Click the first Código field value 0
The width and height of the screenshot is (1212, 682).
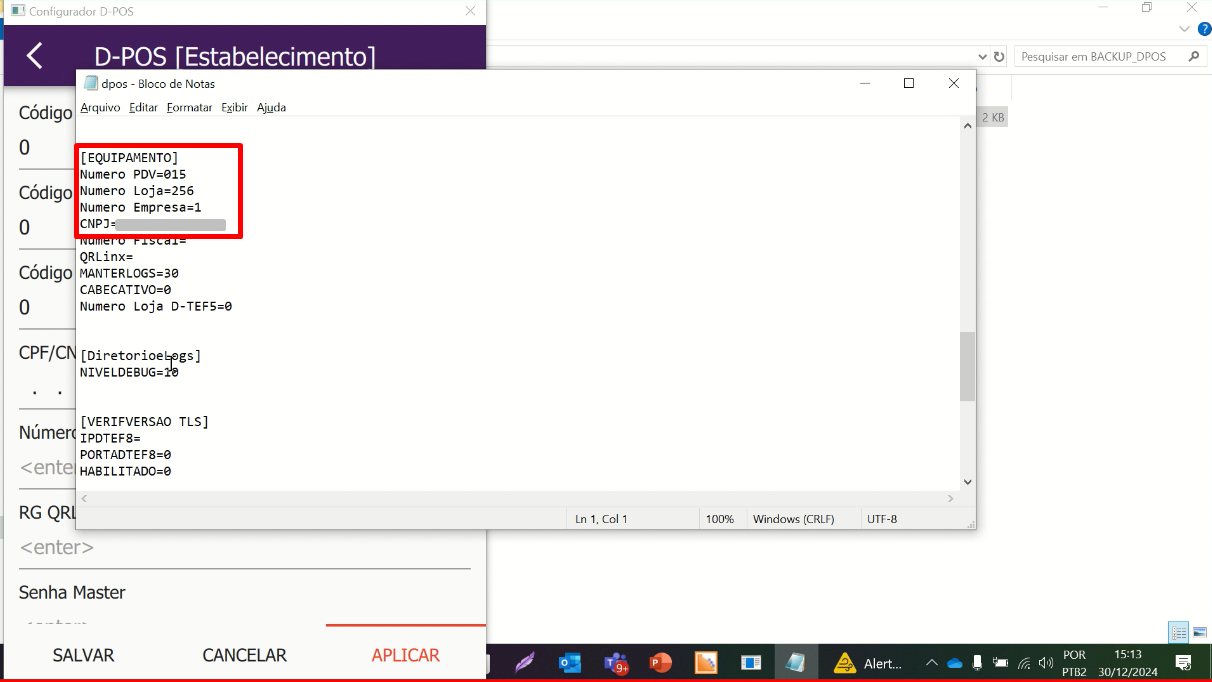click(x=25, y=148)
